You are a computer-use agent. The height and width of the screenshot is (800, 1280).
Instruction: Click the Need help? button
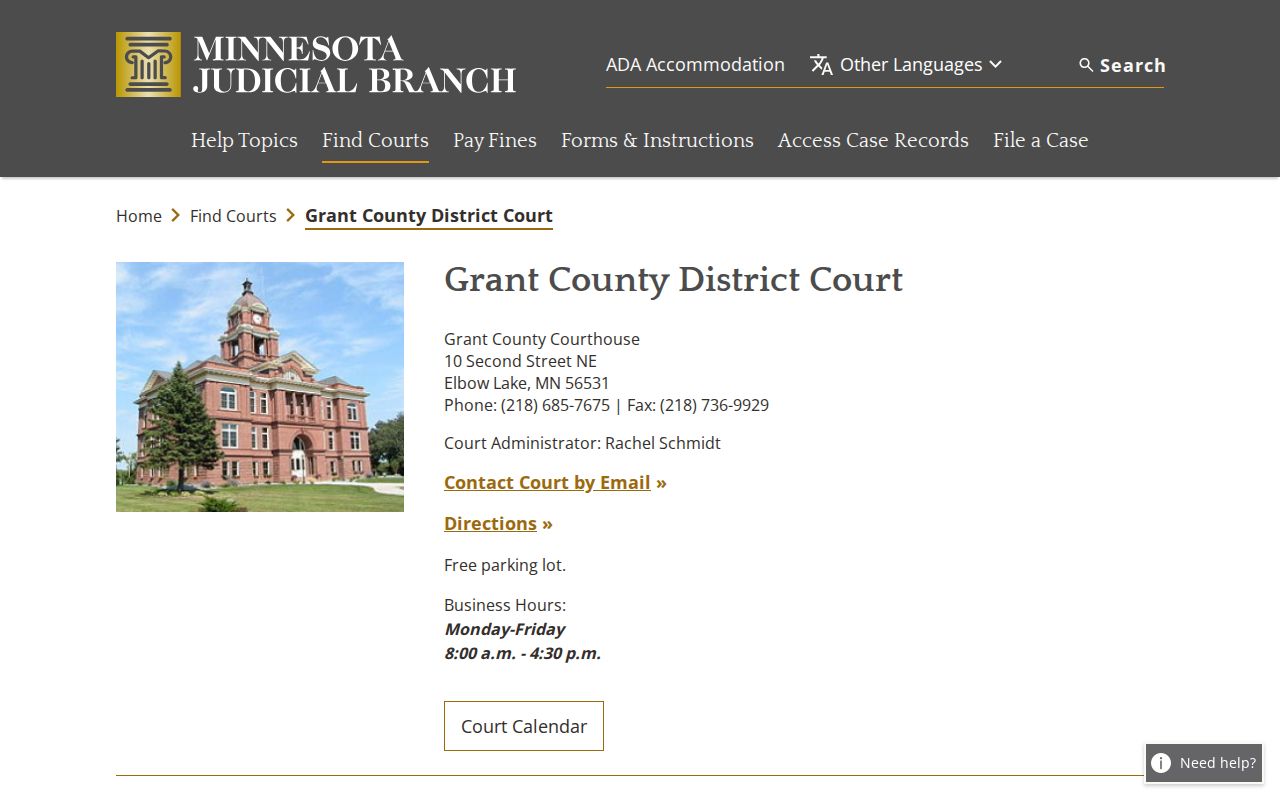[x=1204, y=763]
